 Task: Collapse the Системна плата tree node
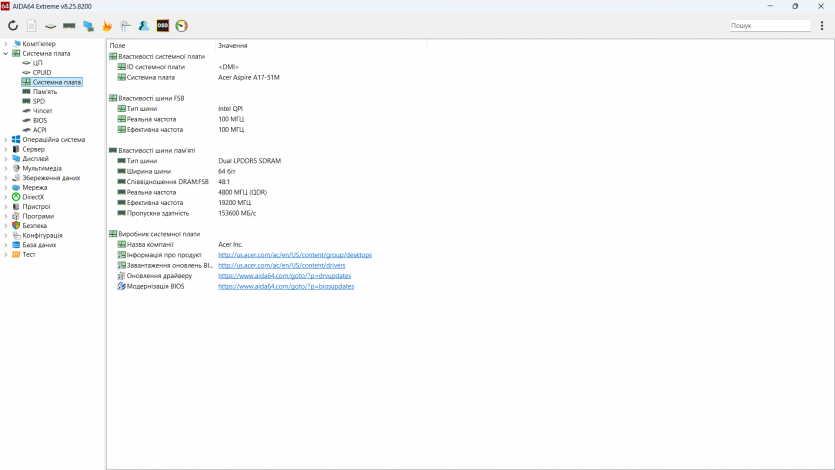5,53
